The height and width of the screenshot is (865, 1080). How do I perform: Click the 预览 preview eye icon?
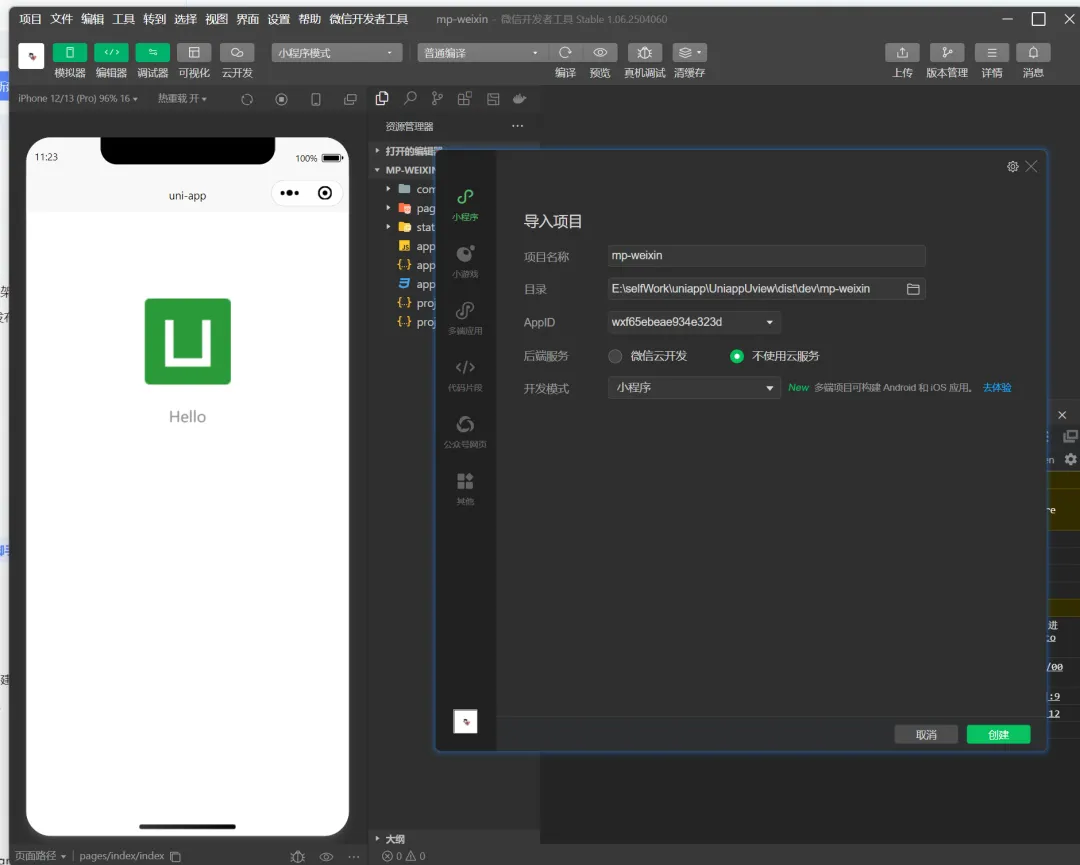(600, 53)
